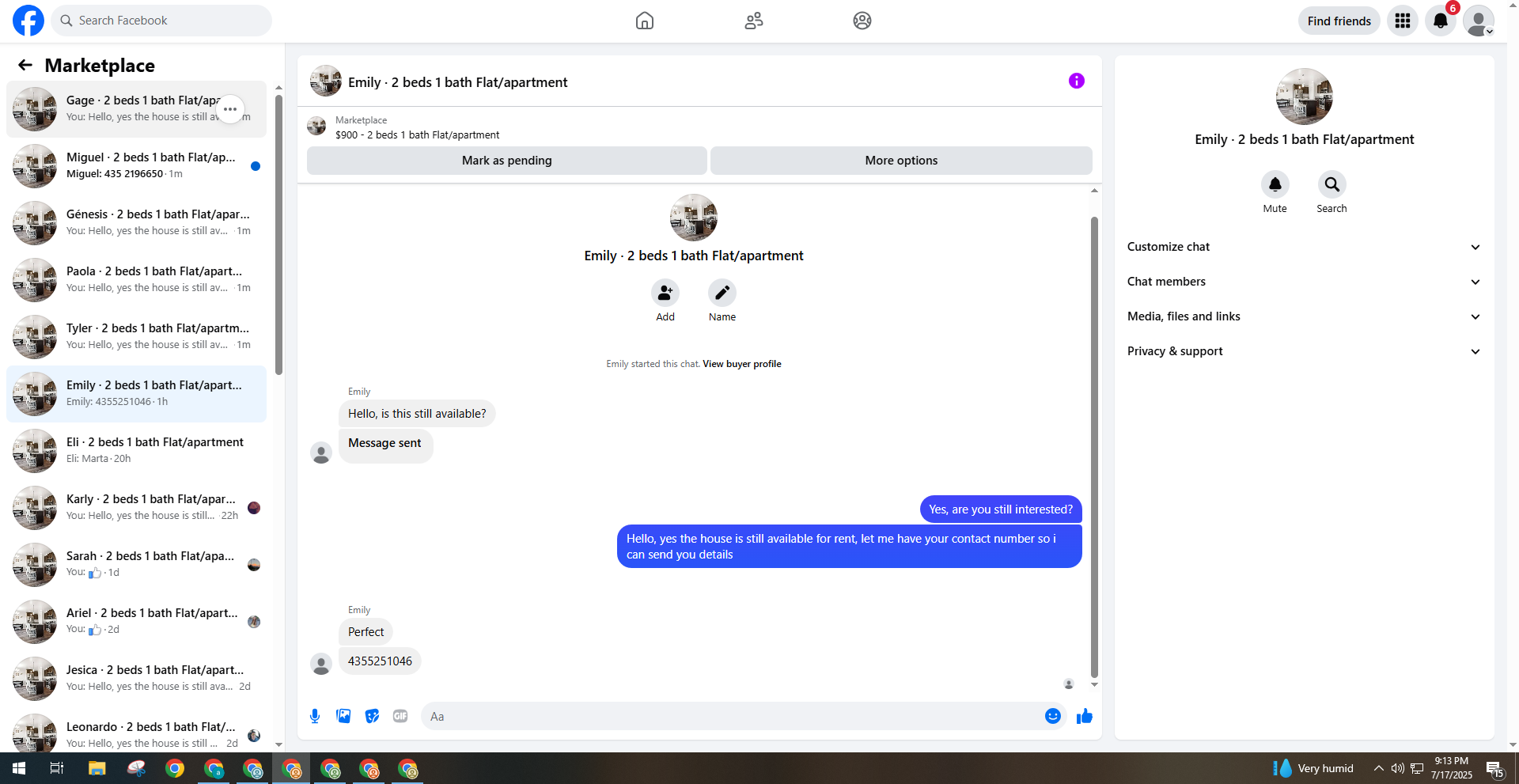The width and height of the screenshot is (1519, 784).
Task: Open the $900 listing thumbnail
Action: pyautogui.click(x=316, y=127)
